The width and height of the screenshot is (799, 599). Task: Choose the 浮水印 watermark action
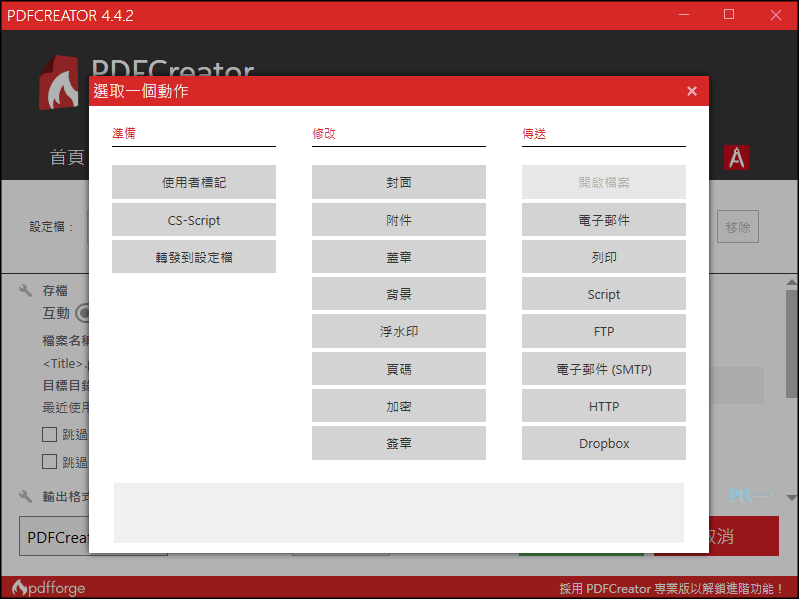coord(398,331)
